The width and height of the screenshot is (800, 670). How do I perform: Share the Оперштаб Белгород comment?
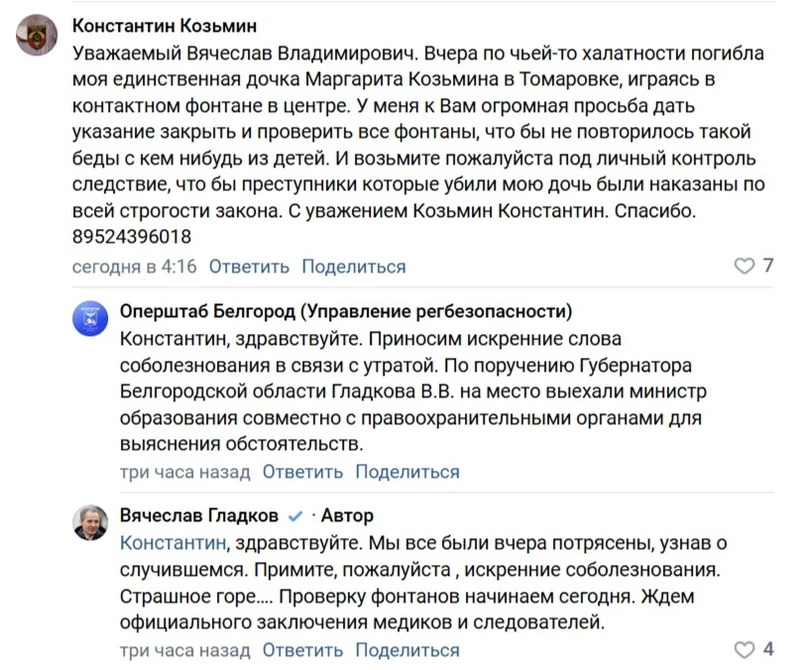[x=407, y=472]
